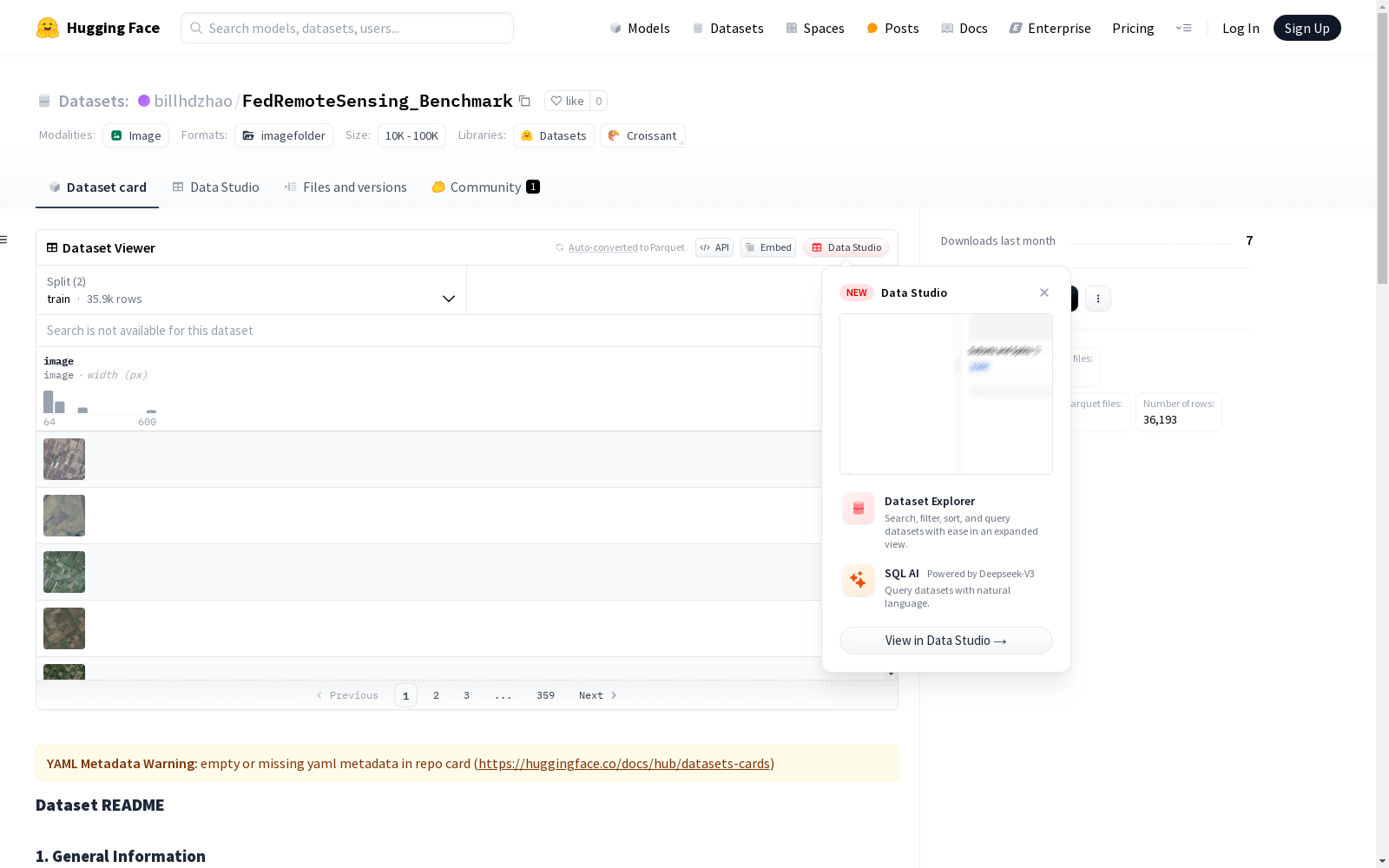
Task: Open Enterprise in the navigation bar
Action: pyautogui.click(x=1050, y=28)
